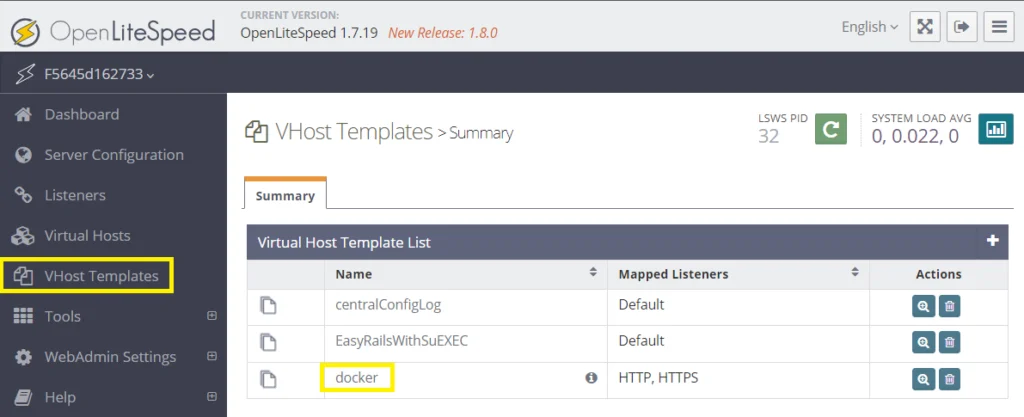Open the docker template link
The height and width of the screenshot is (417, 1024).
(x=357, y=377)
